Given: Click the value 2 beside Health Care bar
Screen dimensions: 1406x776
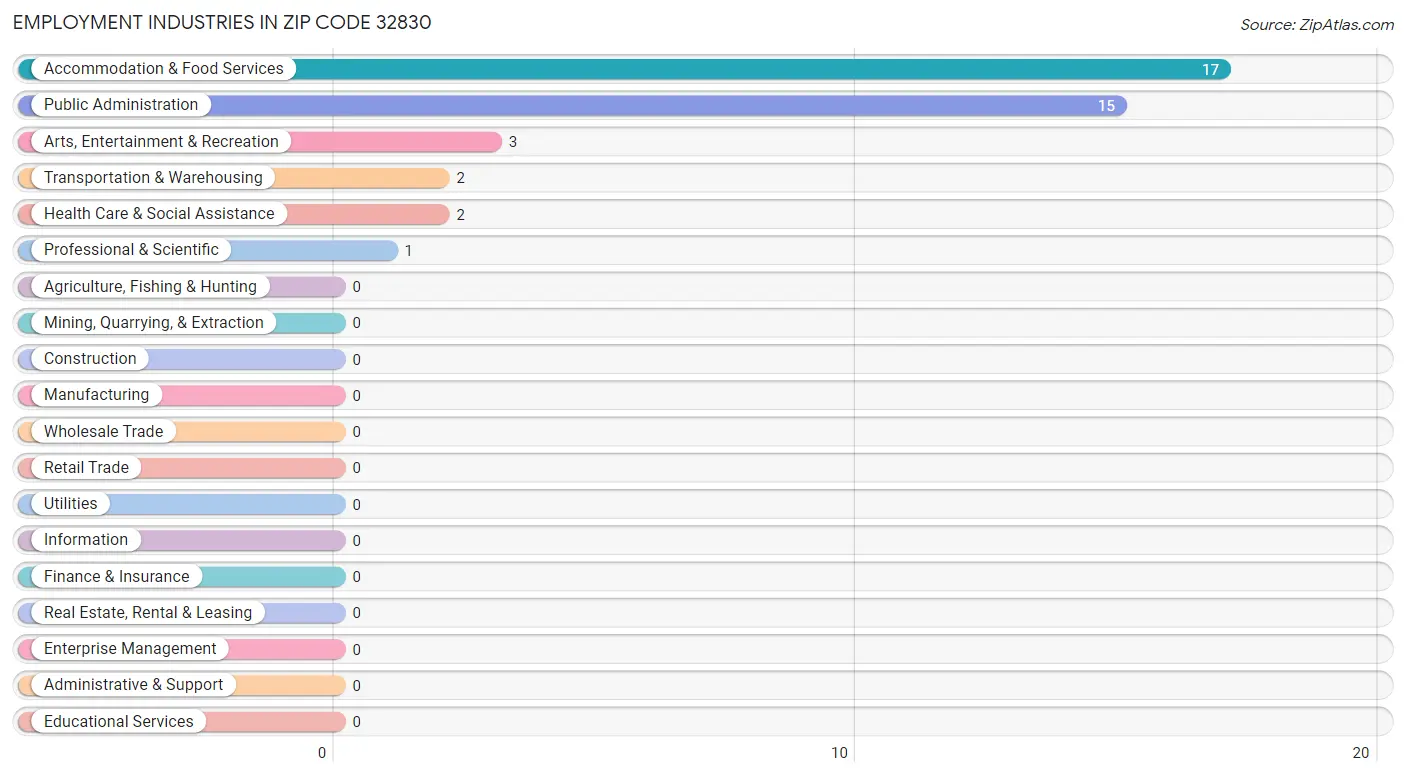Looking at the screenshot, I should pos(461,215).
